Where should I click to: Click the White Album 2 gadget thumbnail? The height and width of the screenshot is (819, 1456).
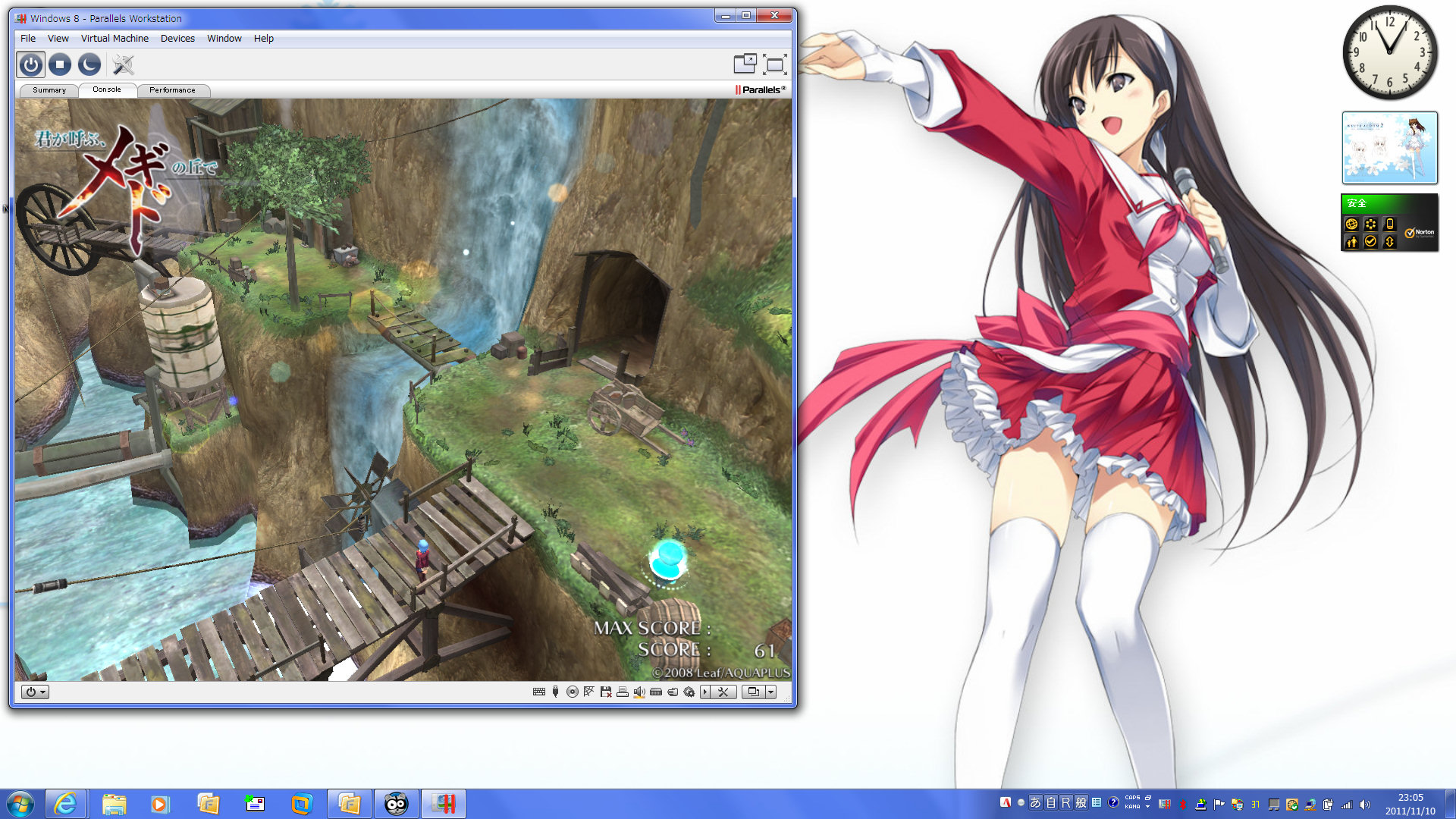coord(1389,148)
